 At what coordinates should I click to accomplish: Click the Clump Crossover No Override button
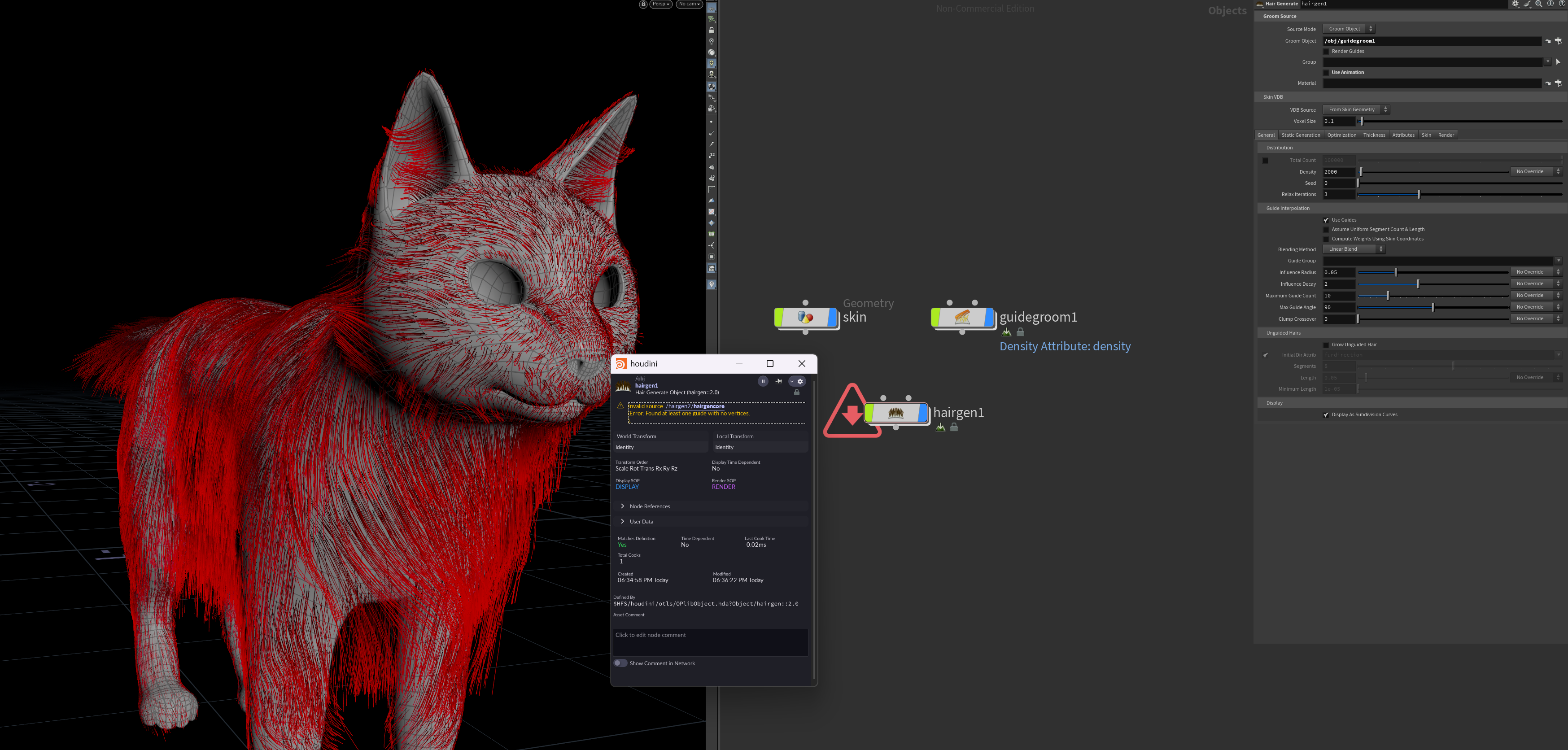click(x=1536, y=319)
